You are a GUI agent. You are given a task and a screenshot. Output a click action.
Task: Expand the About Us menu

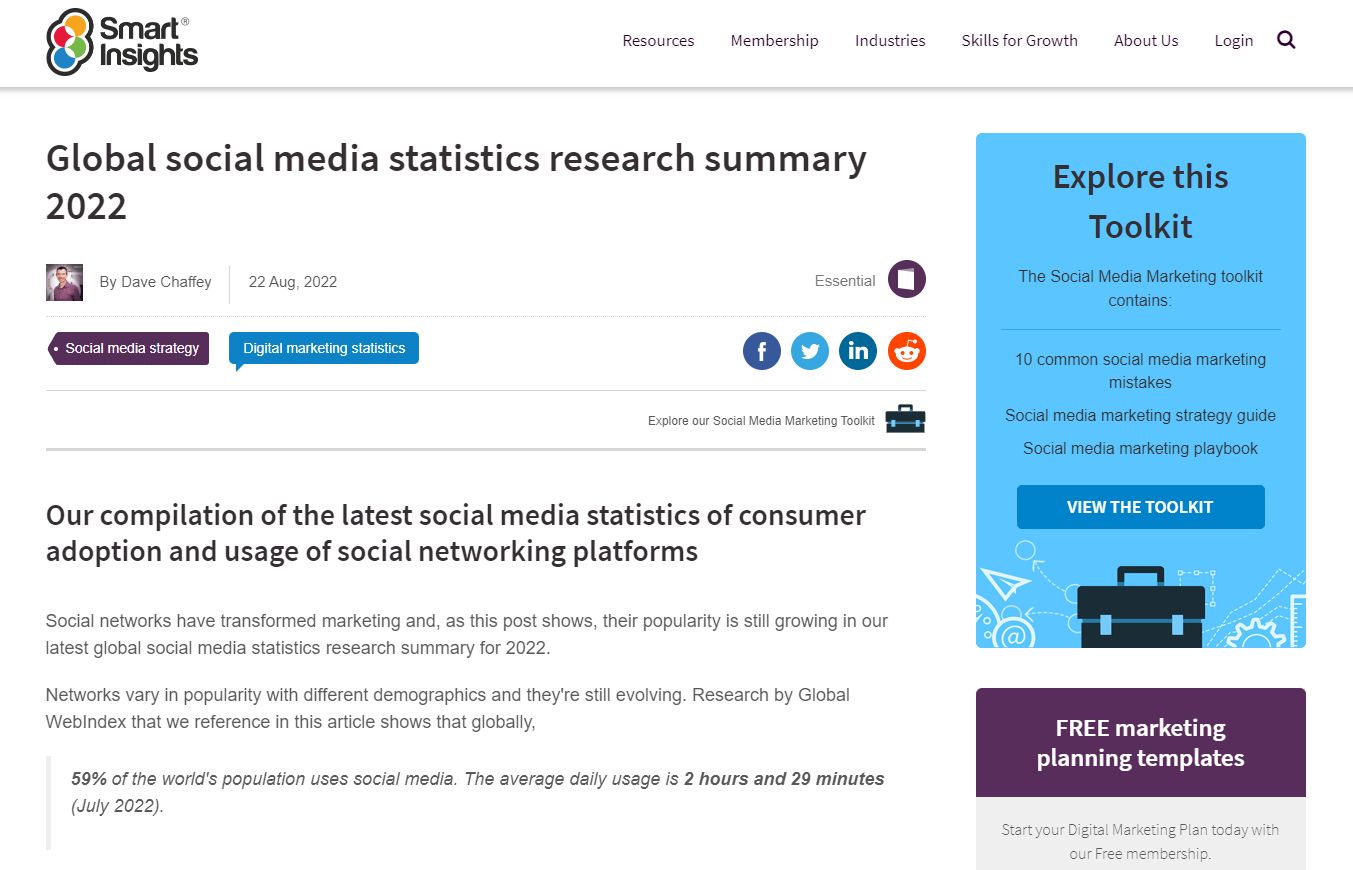tap(1146, 41)
